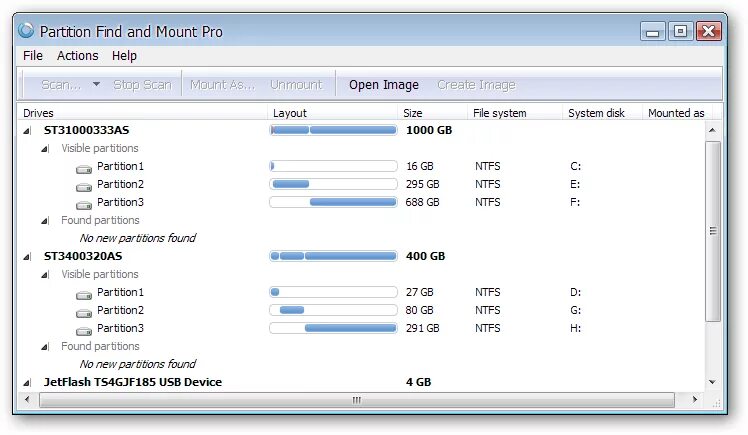Click the horizontal scrollbar left arrow

[27, 400]
